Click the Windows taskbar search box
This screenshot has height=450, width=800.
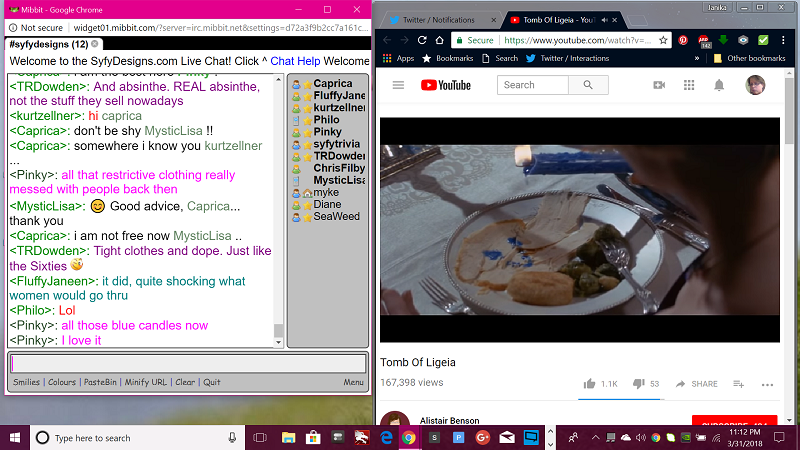coord(137,437)
